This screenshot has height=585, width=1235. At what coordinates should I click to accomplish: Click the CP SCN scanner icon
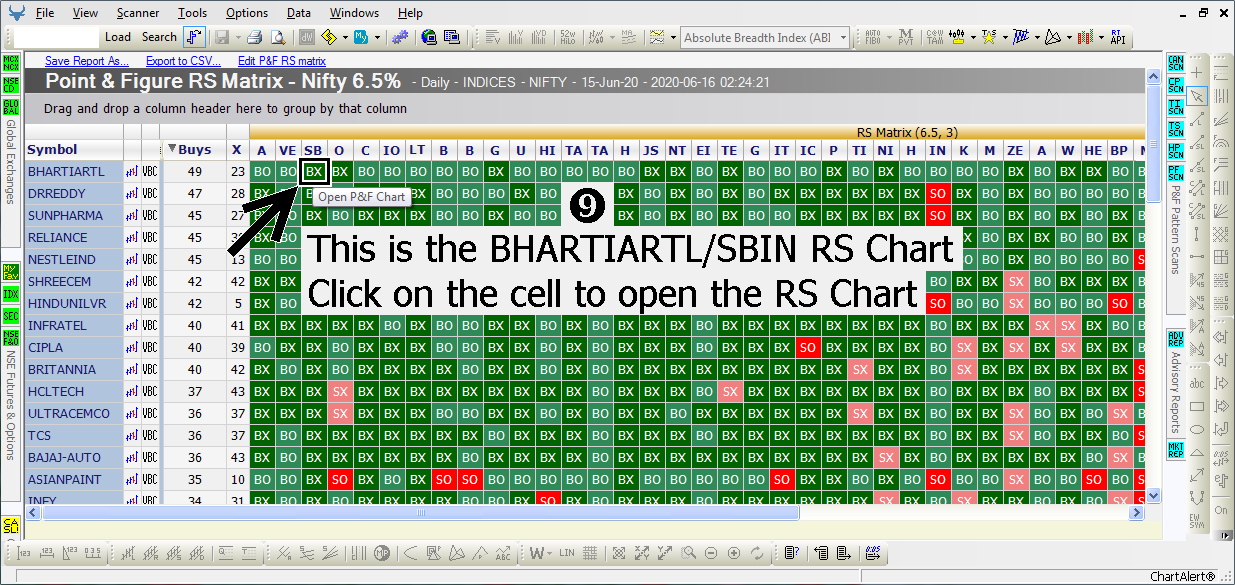click(x=1175, y=84)
